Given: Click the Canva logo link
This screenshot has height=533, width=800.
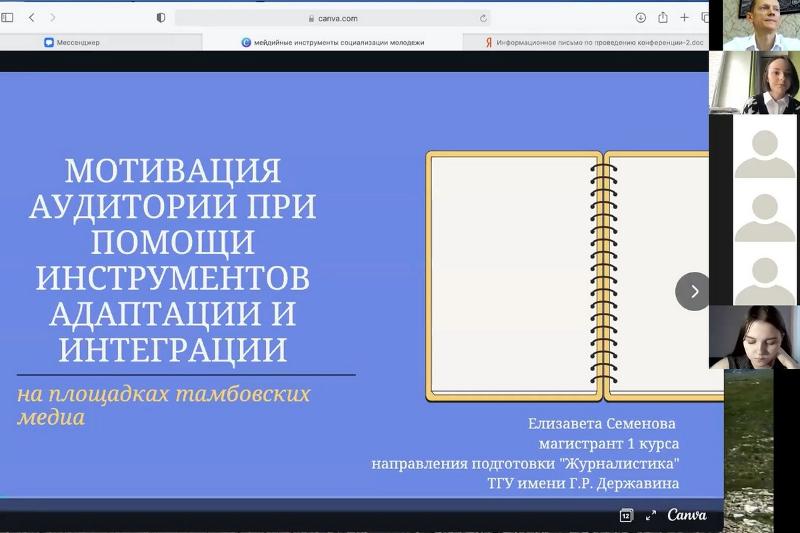Looking at the screenshot, I should click(687, 515).
